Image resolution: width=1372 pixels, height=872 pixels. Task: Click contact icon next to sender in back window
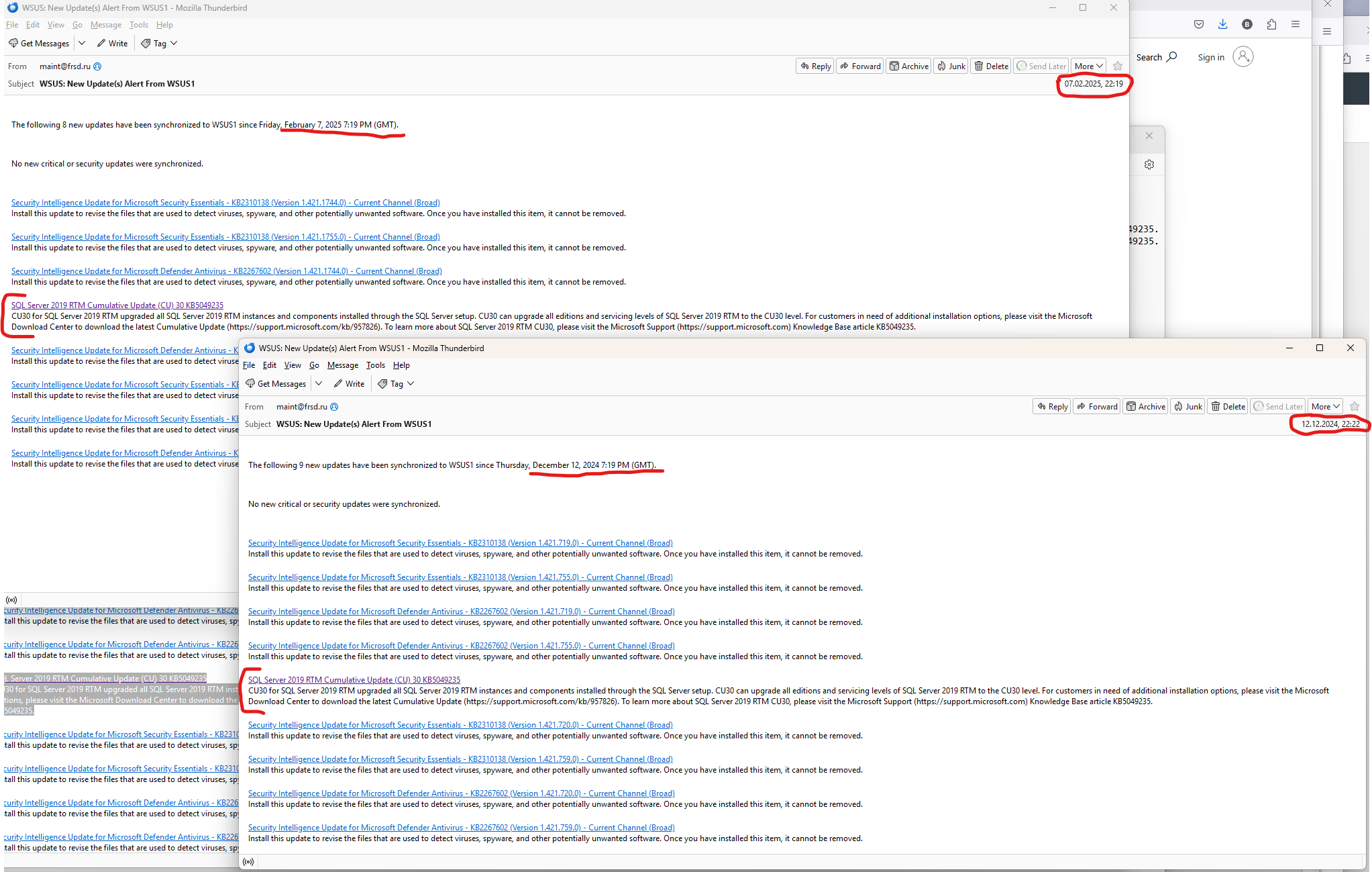[97, 66]
